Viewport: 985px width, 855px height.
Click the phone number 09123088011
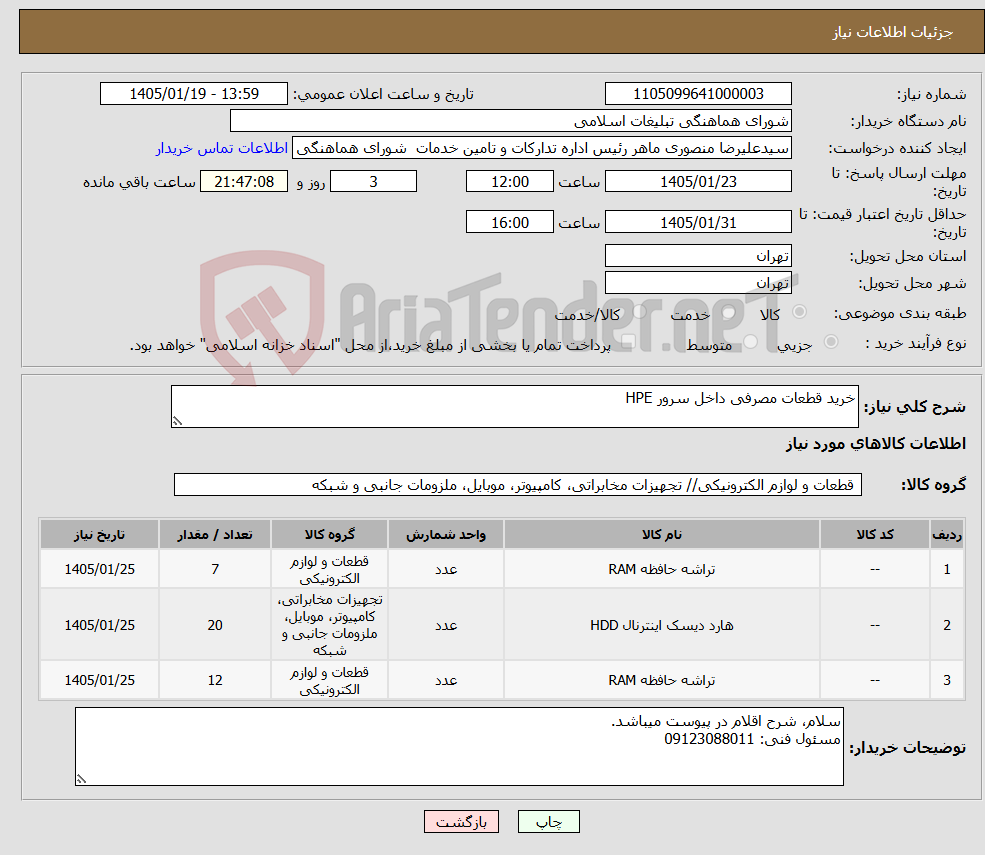tap(709, 739)
